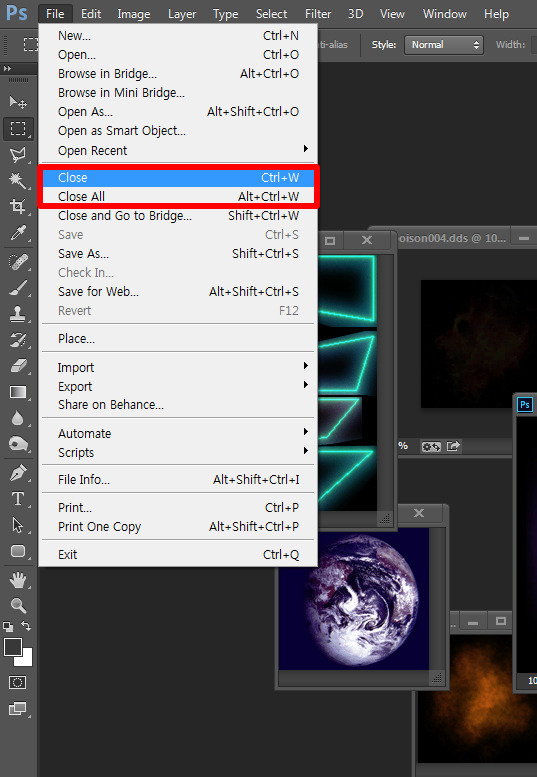
Task: Choose Close All menu entry
Action: pos(178,196)
